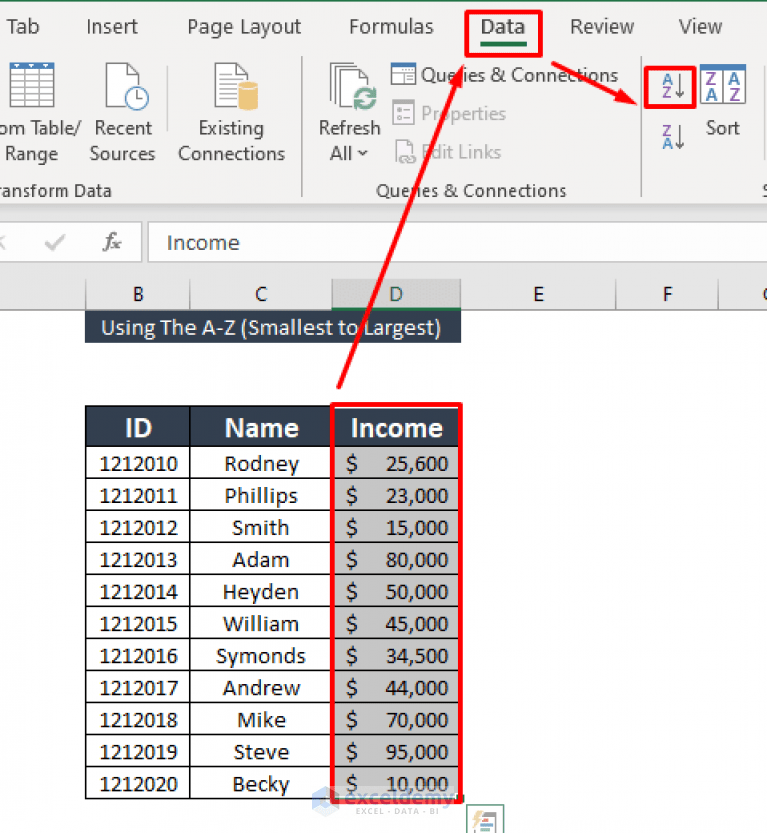Switch to the View tab
767x833 pixels.
(x=700, y=27)
